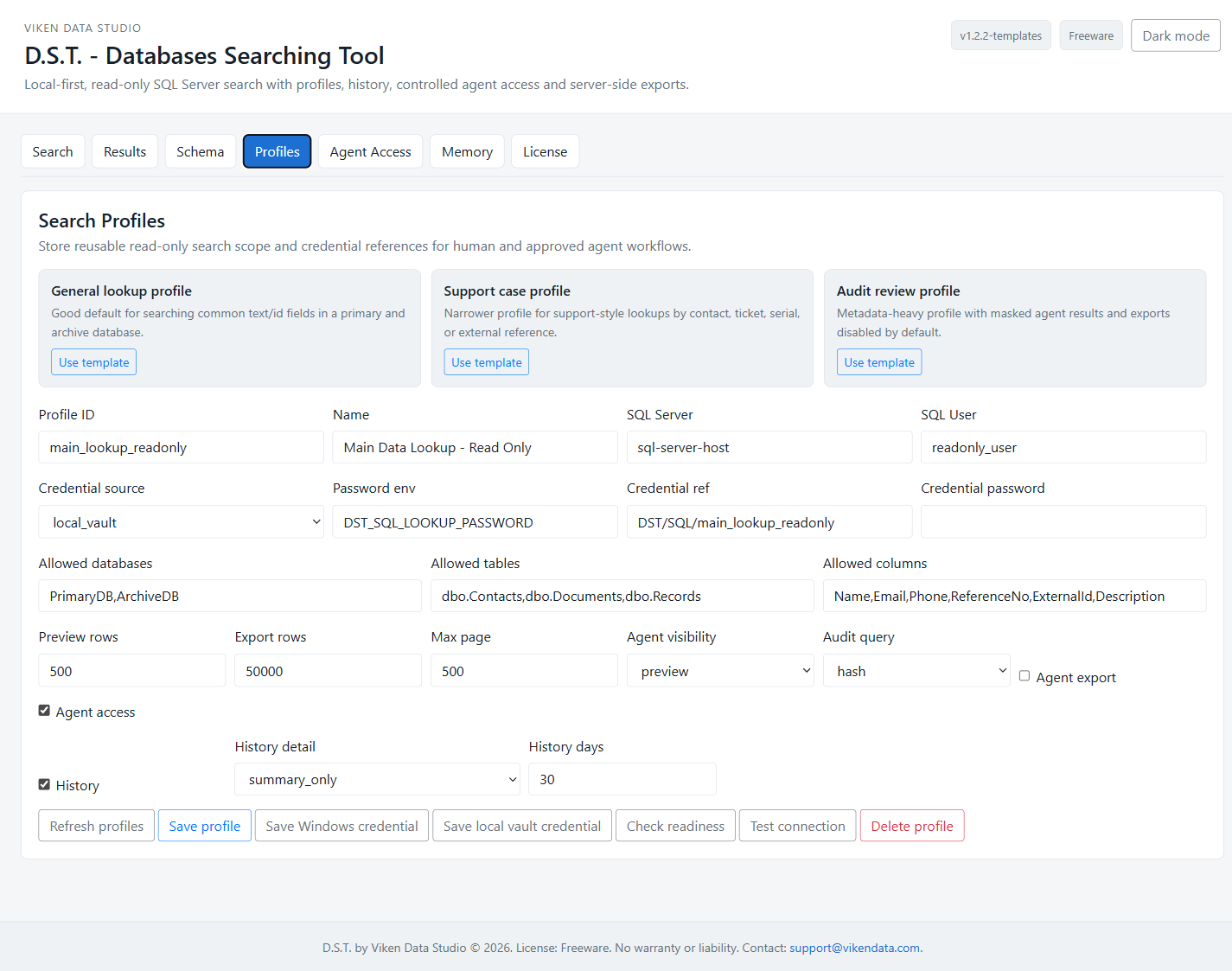Click the VIKEN DATA STUDIO label
The image size is (1232, 971).
[x=83, y=29]
